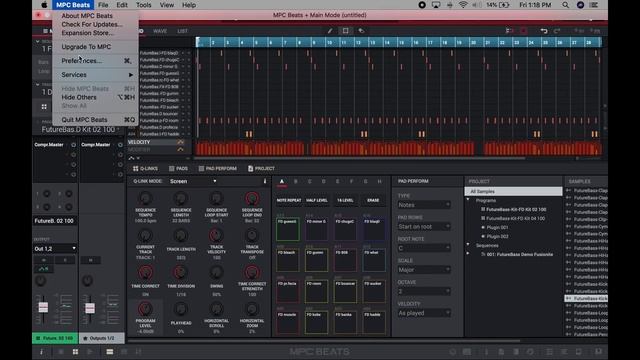Click the undo arrow icon
The image size is (640, 360).
point(544,31)
